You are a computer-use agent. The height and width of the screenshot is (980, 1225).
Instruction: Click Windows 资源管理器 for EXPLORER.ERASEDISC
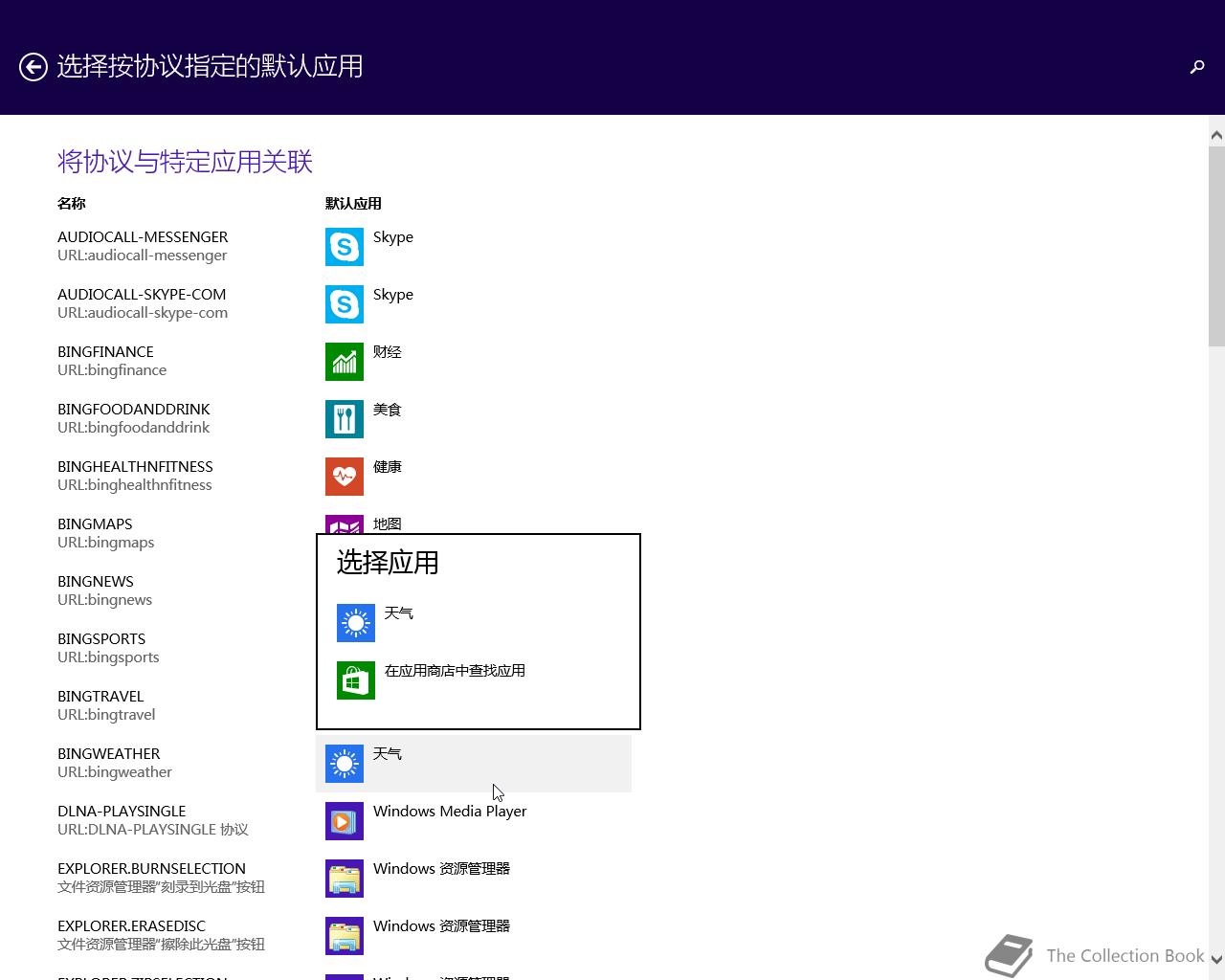[x=441, y=925]
